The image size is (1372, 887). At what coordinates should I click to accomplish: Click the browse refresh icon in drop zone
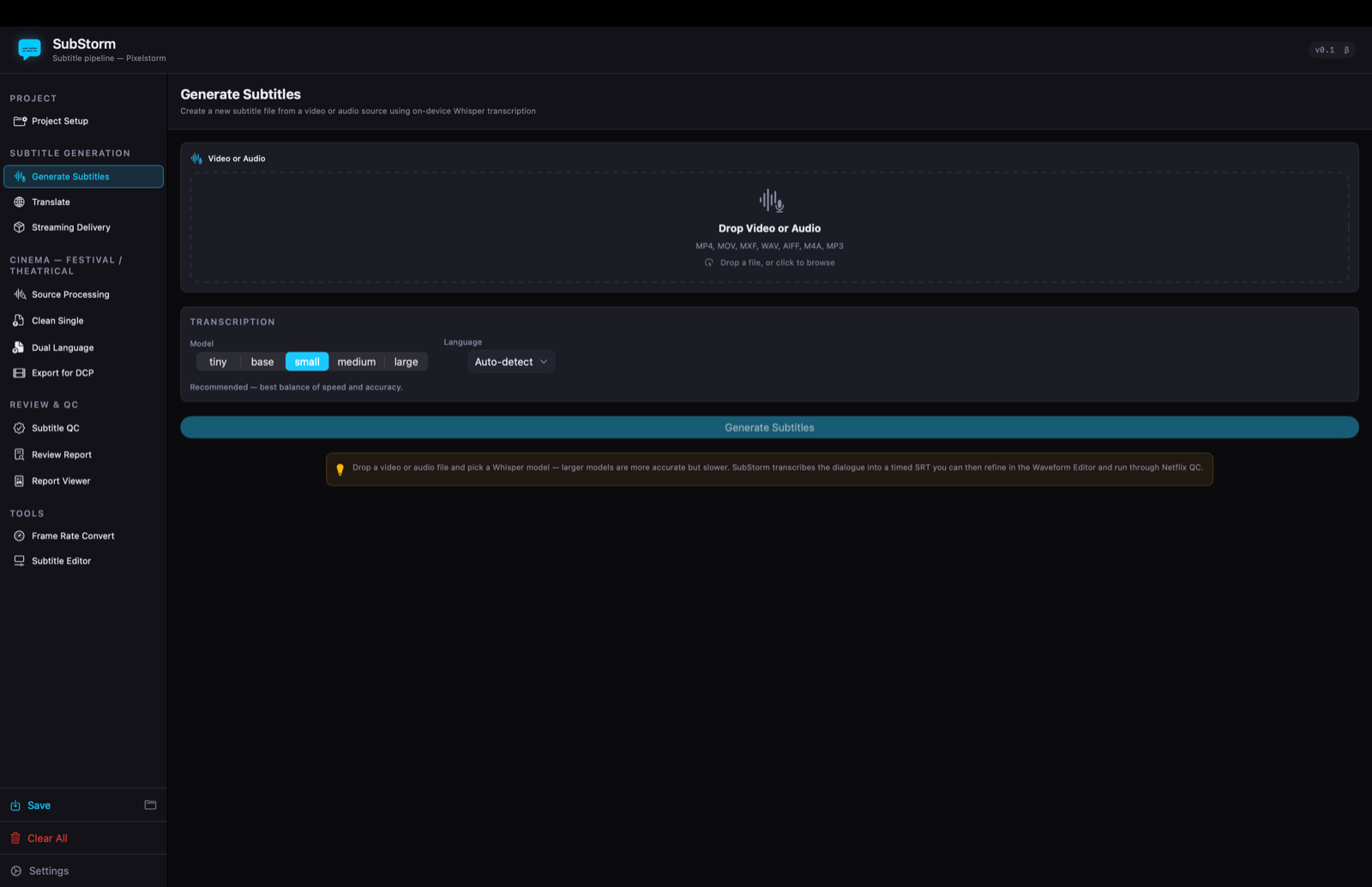pyautogui.click(x=709, y=262)
